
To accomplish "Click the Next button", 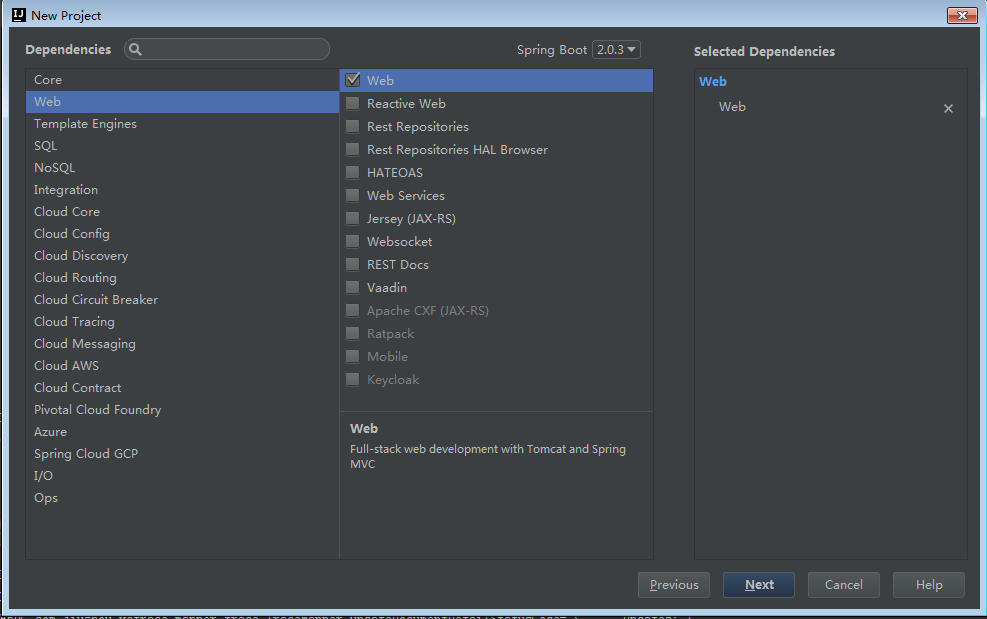I will tap(759, 584).
